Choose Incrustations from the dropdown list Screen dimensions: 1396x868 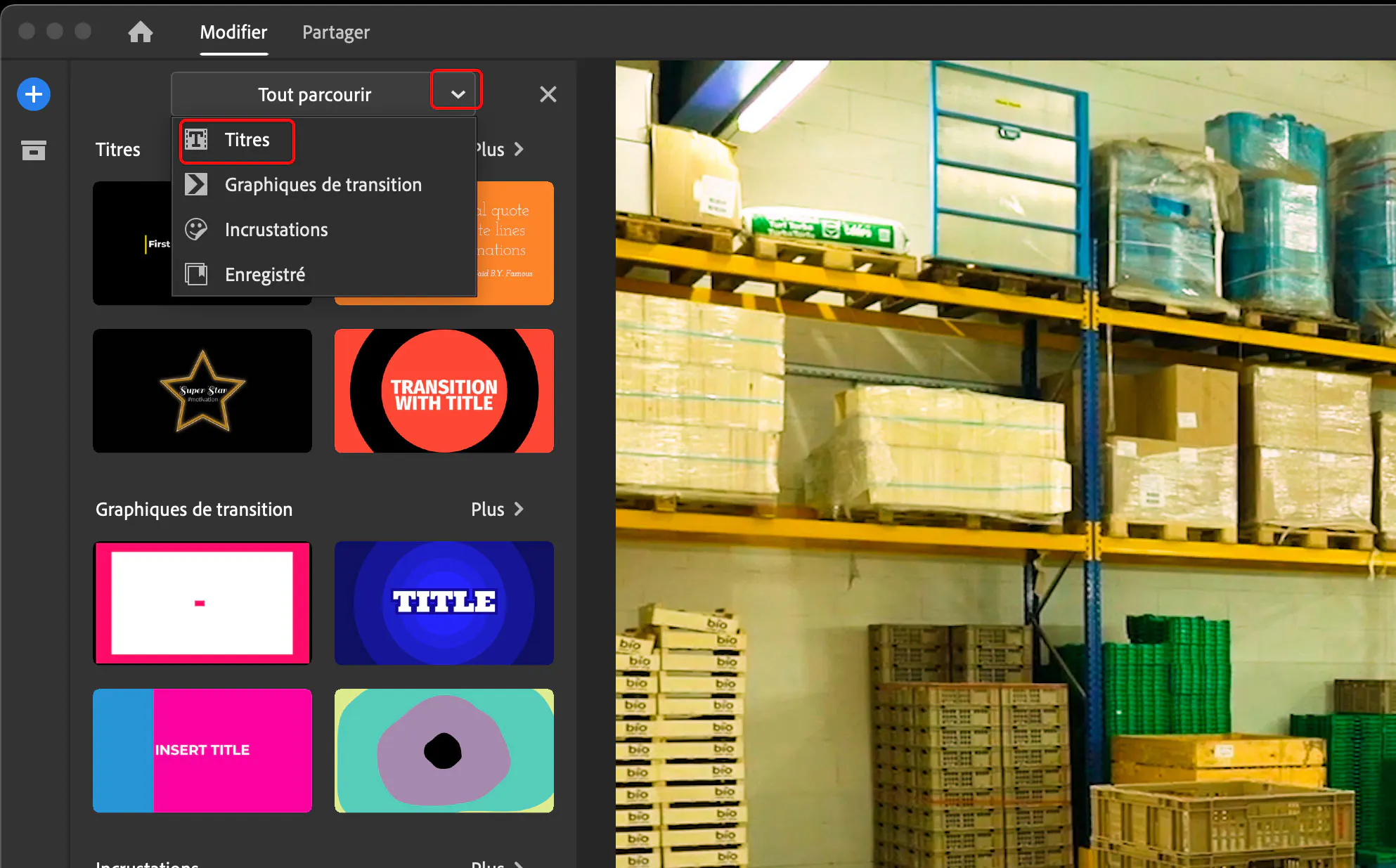(276, 230)
